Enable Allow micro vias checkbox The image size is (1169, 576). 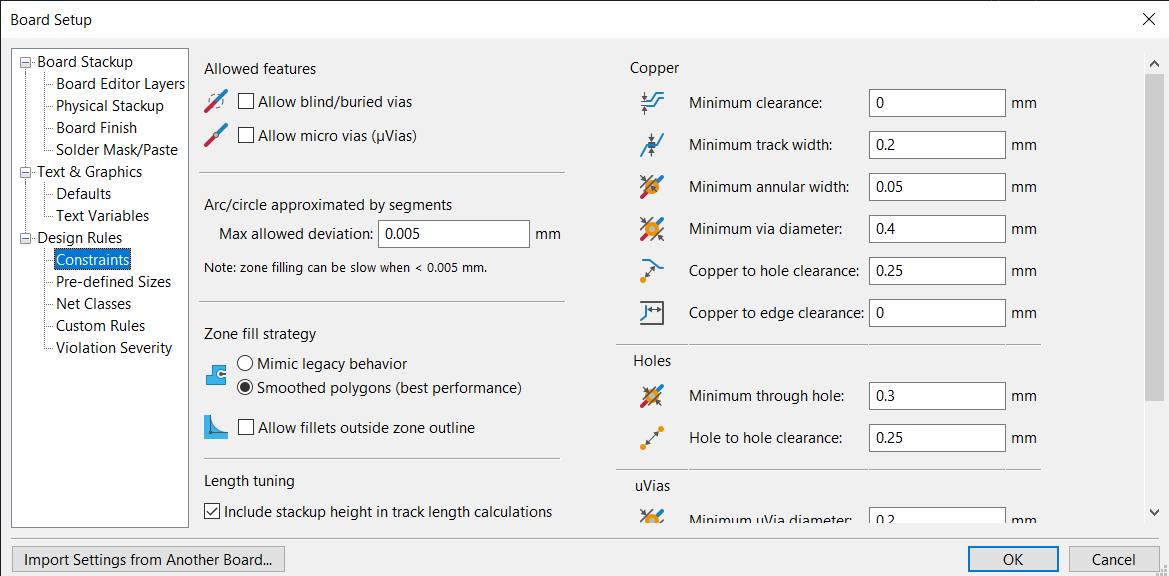coord(246,136)
